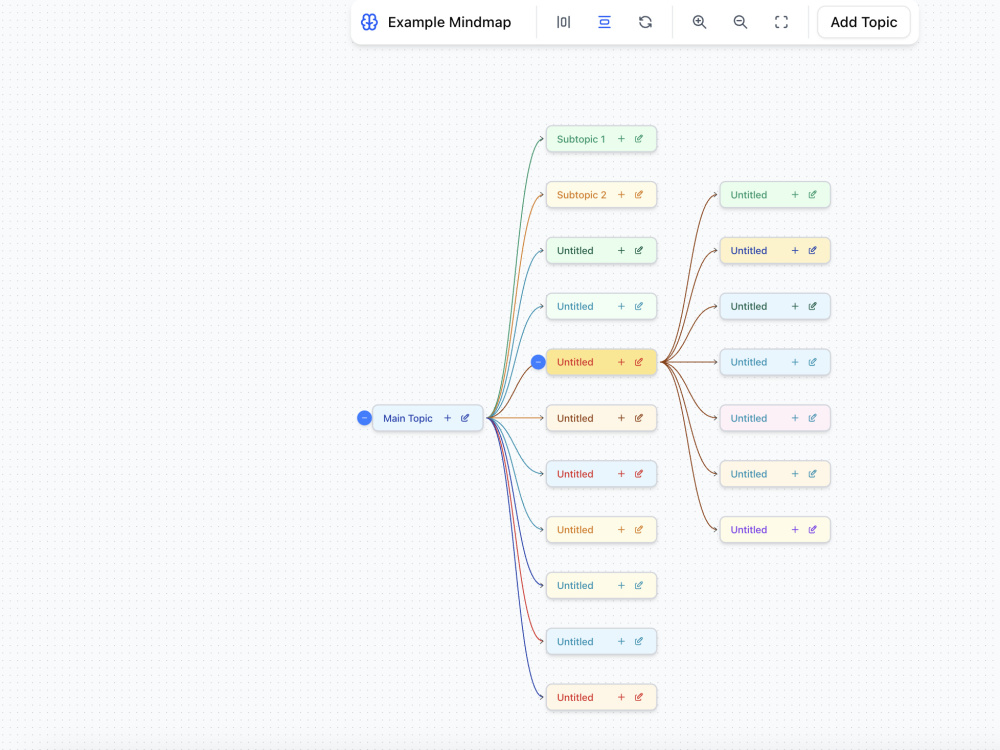Add child to pink-background Untitled node
Screen dimensions: 1000x750
tap(795, 418)
